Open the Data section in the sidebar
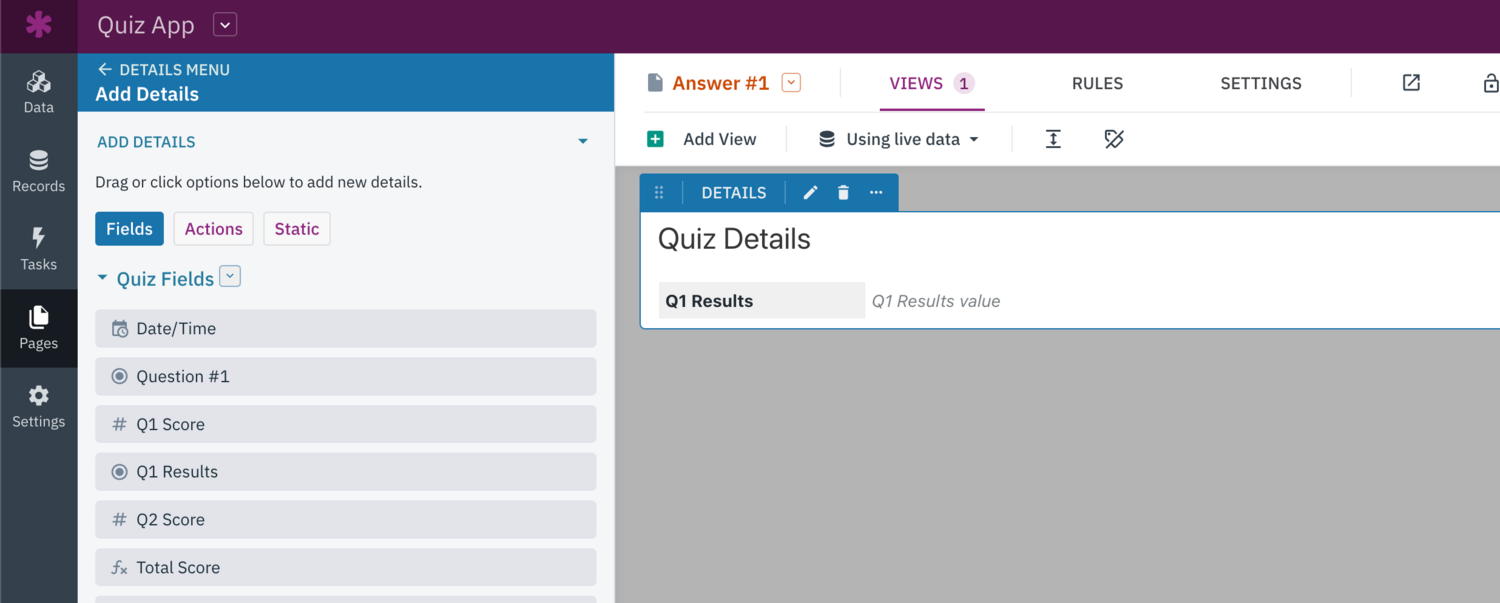This screenshot has width=1500, height=603. click(38, 90)
